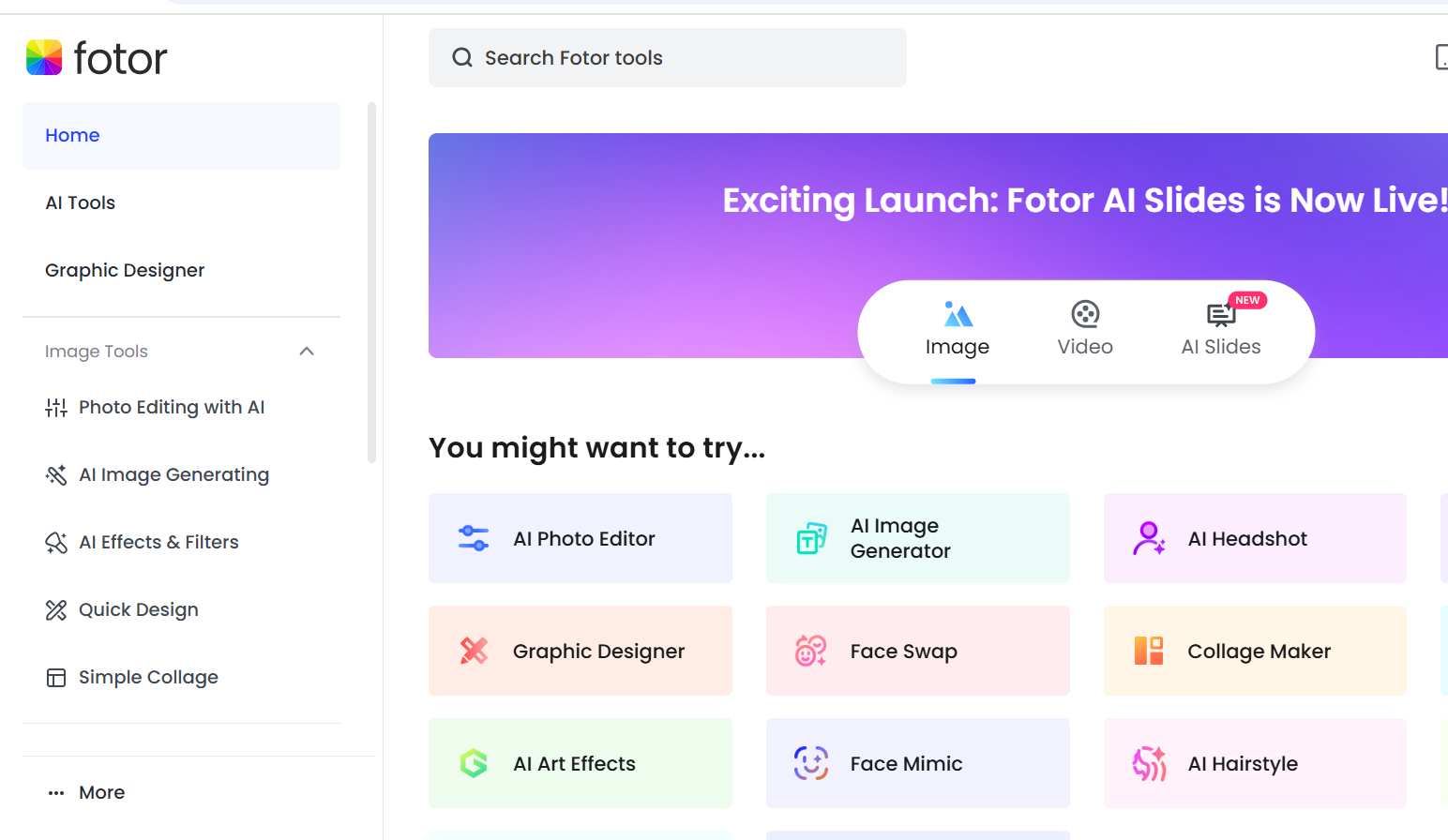Image resolution: width=1448 pixels, height=840 pixels.
Task: Click the Image Tools section header text
Action: click(x=97, y=352)
